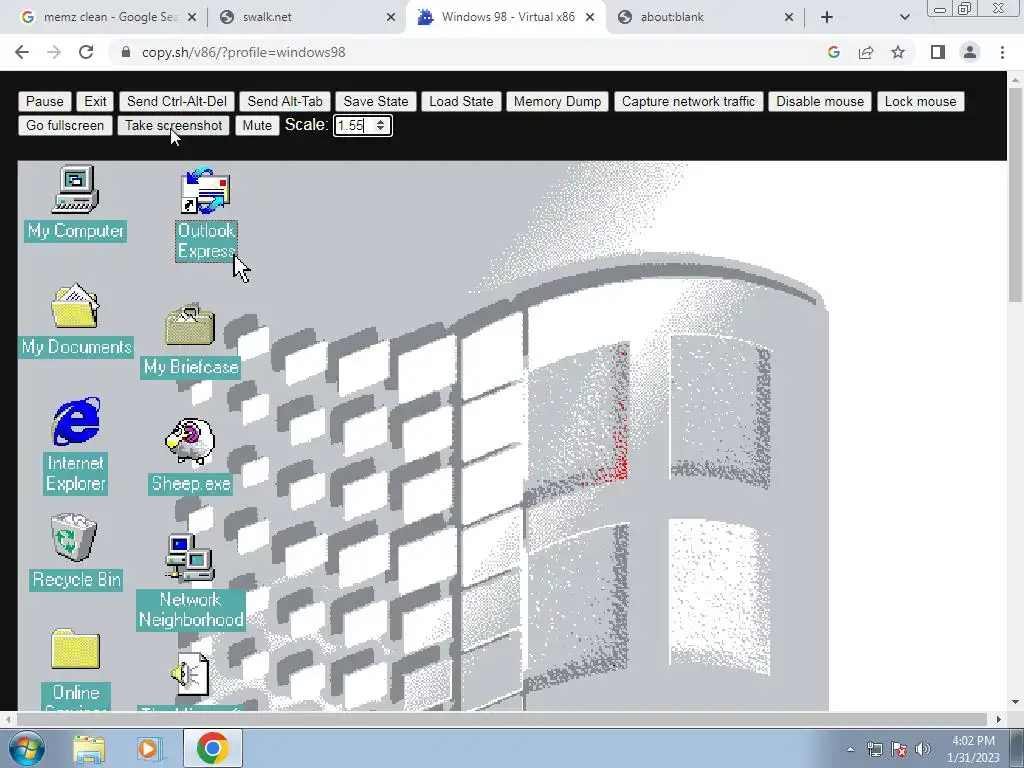Reload the current page
The width and height of the screenshot is (1024, 768).
[x=86, y=52]
